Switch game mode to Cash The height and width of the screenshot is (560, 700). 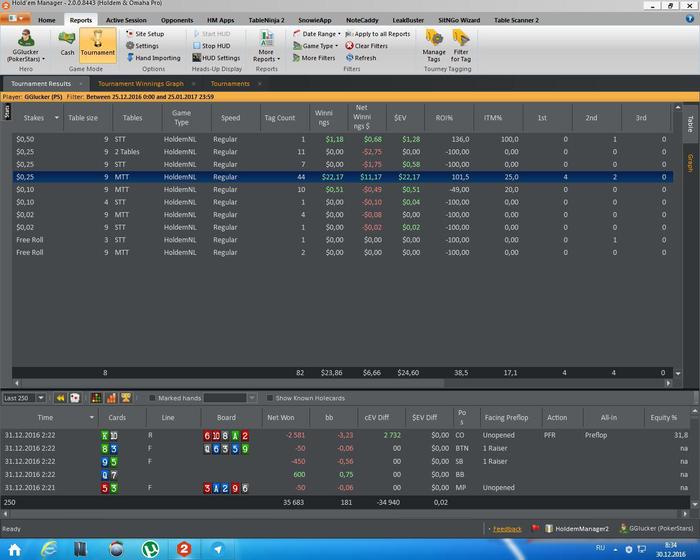click(x=67, y=43)
